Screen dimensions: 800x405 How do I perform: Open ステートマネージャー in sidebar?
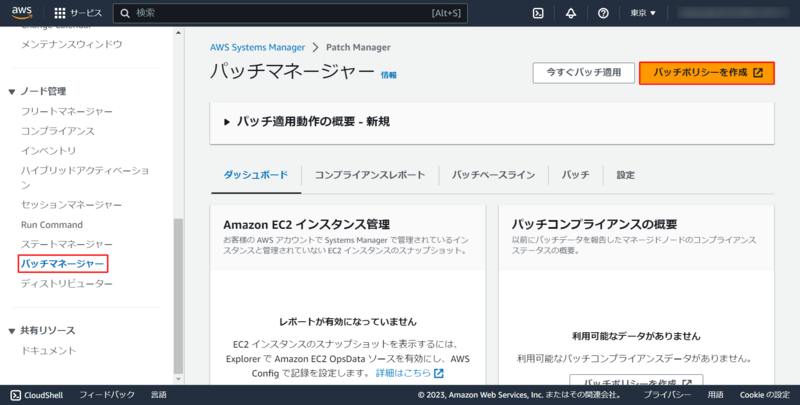click(x=66, y=244)
